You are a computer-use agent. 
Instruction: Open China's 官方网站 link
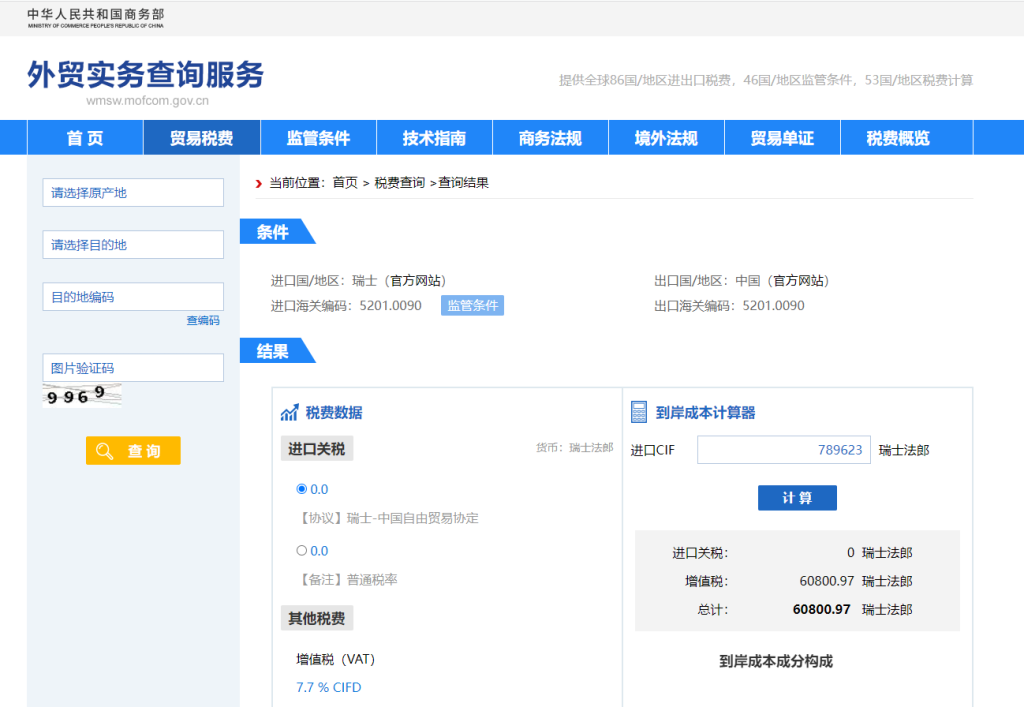click(798, 281)
